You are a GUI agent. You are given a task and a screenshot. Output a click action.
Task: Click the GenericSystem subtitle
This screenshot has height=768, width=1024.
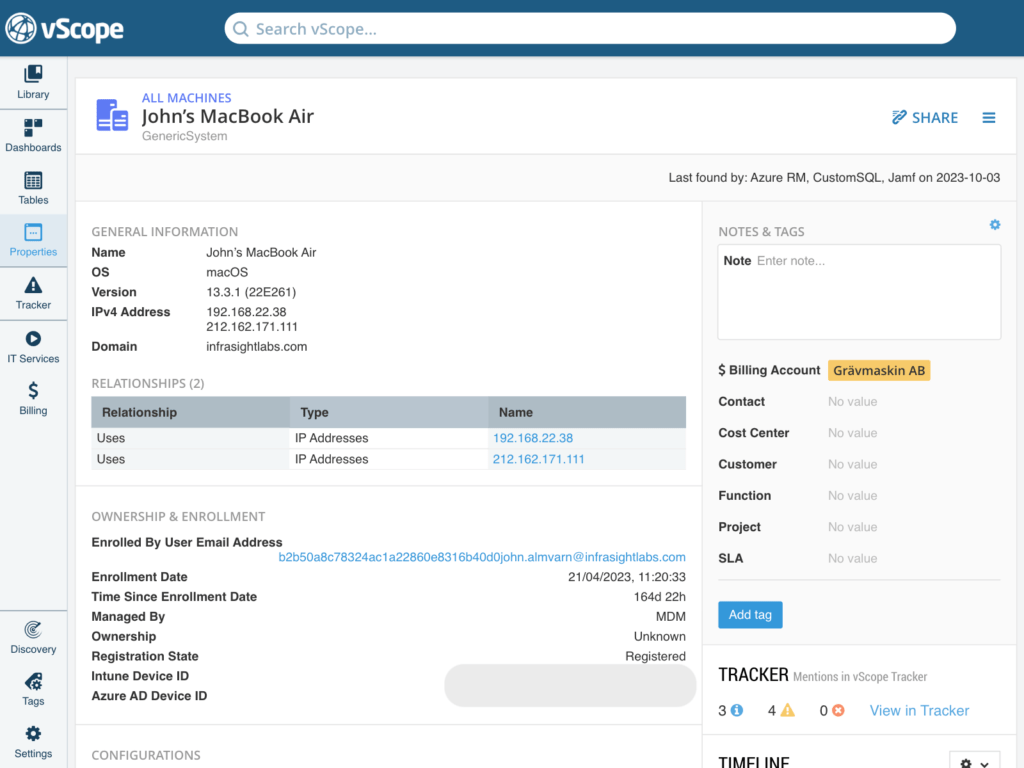click(x=185, y=136)
